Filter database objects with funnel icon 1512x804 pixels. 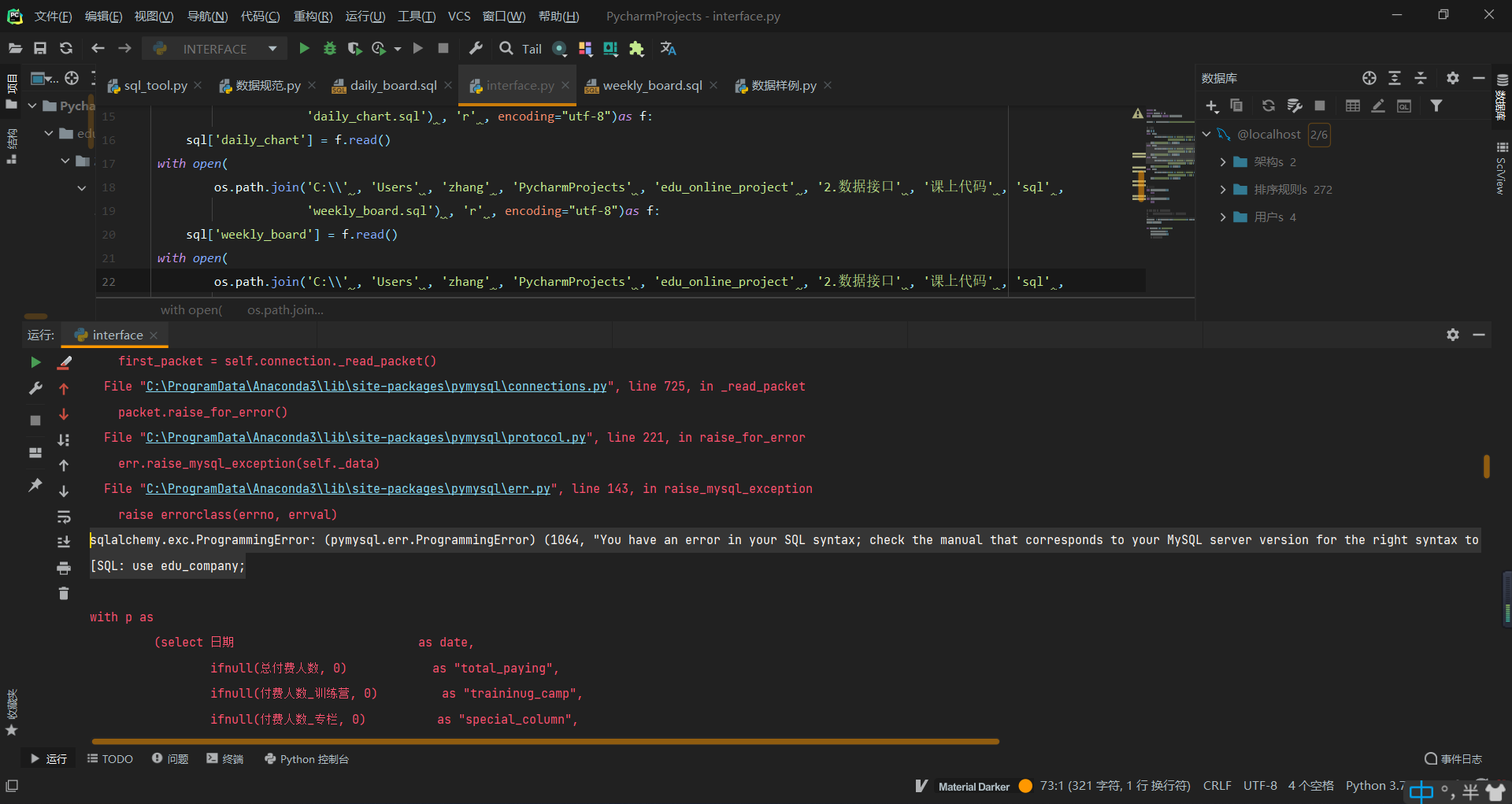point(1436,106)
